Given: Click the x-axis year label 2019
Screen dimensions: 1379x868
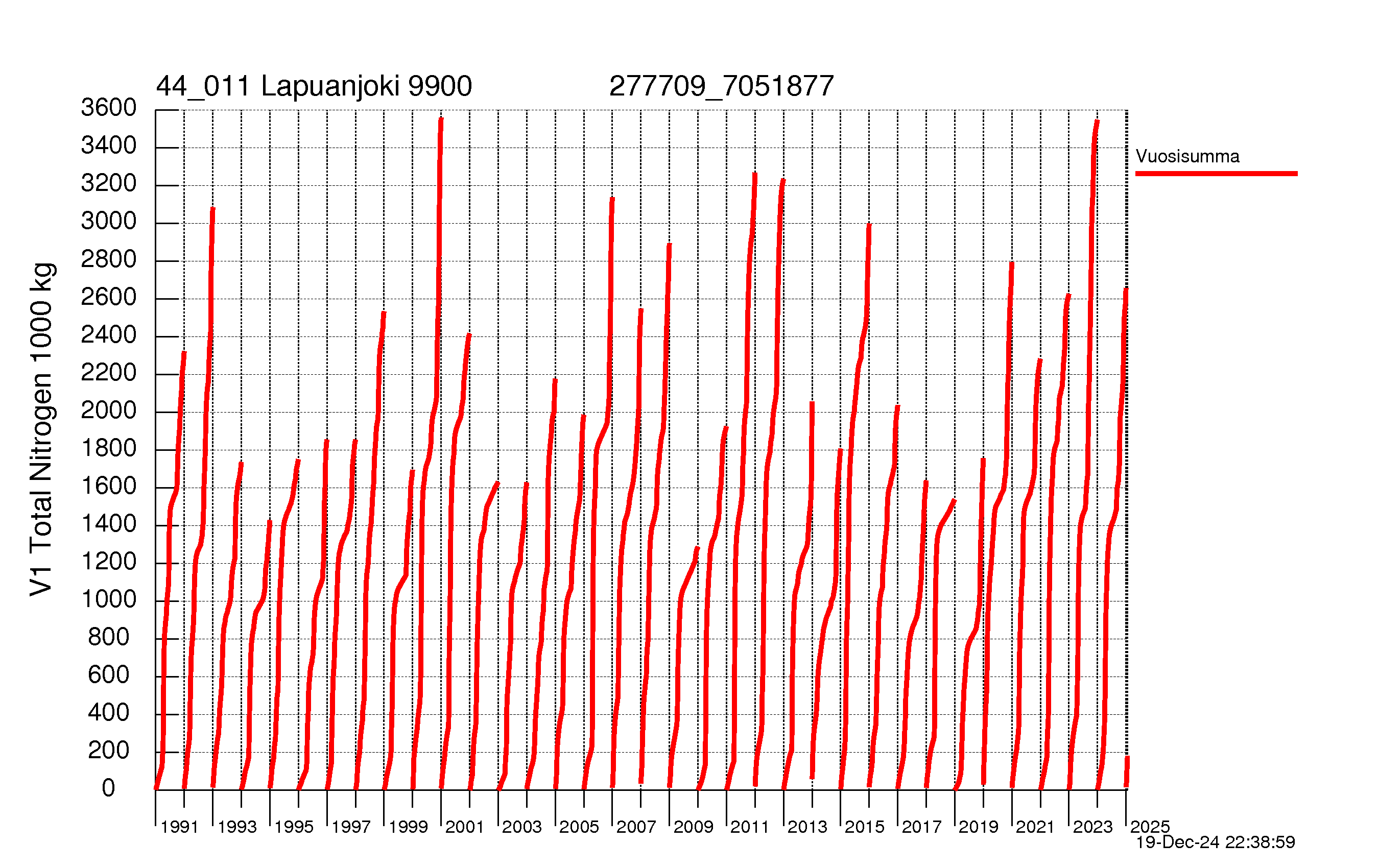Looking at the screenshot, I should click(978, 827).
